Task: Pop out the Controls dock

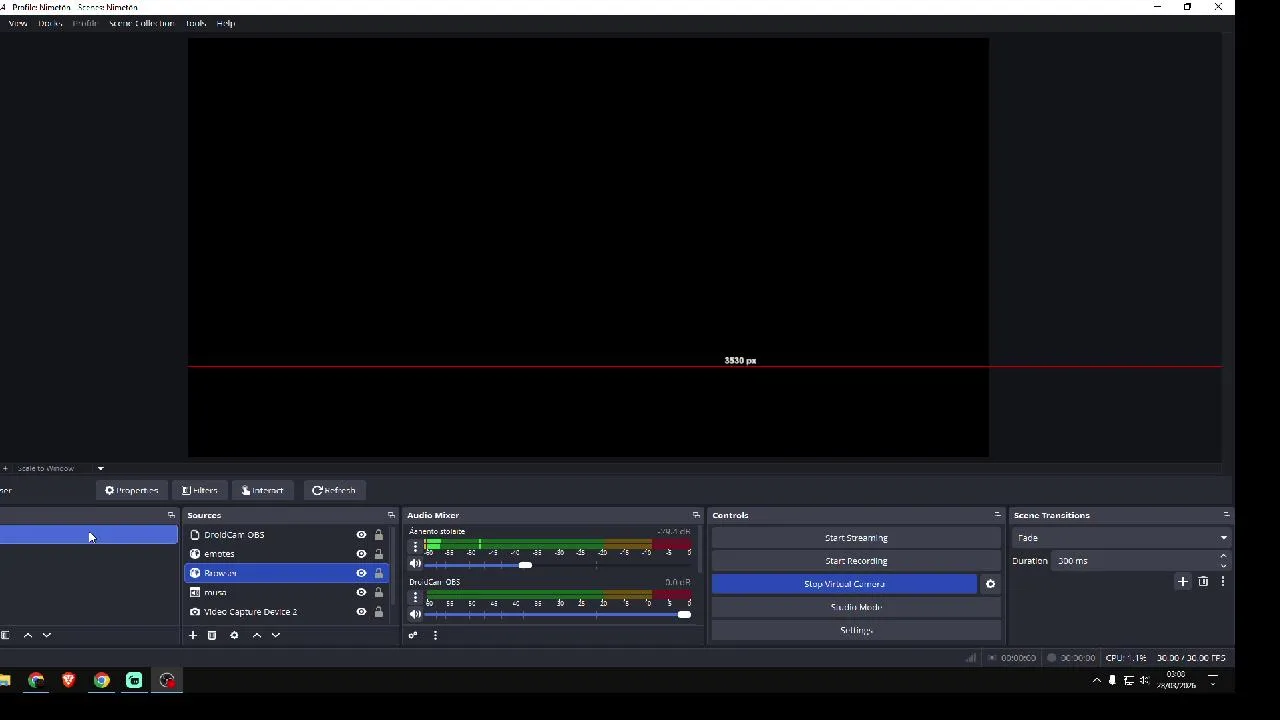Action: 997,515
